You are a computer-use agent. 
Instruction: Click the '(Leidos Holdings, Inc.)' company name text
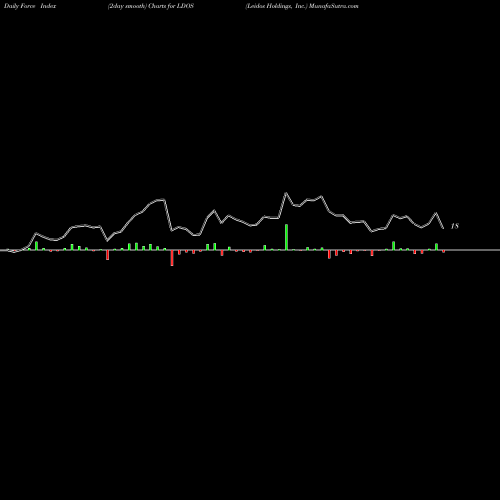pos(276,6)
